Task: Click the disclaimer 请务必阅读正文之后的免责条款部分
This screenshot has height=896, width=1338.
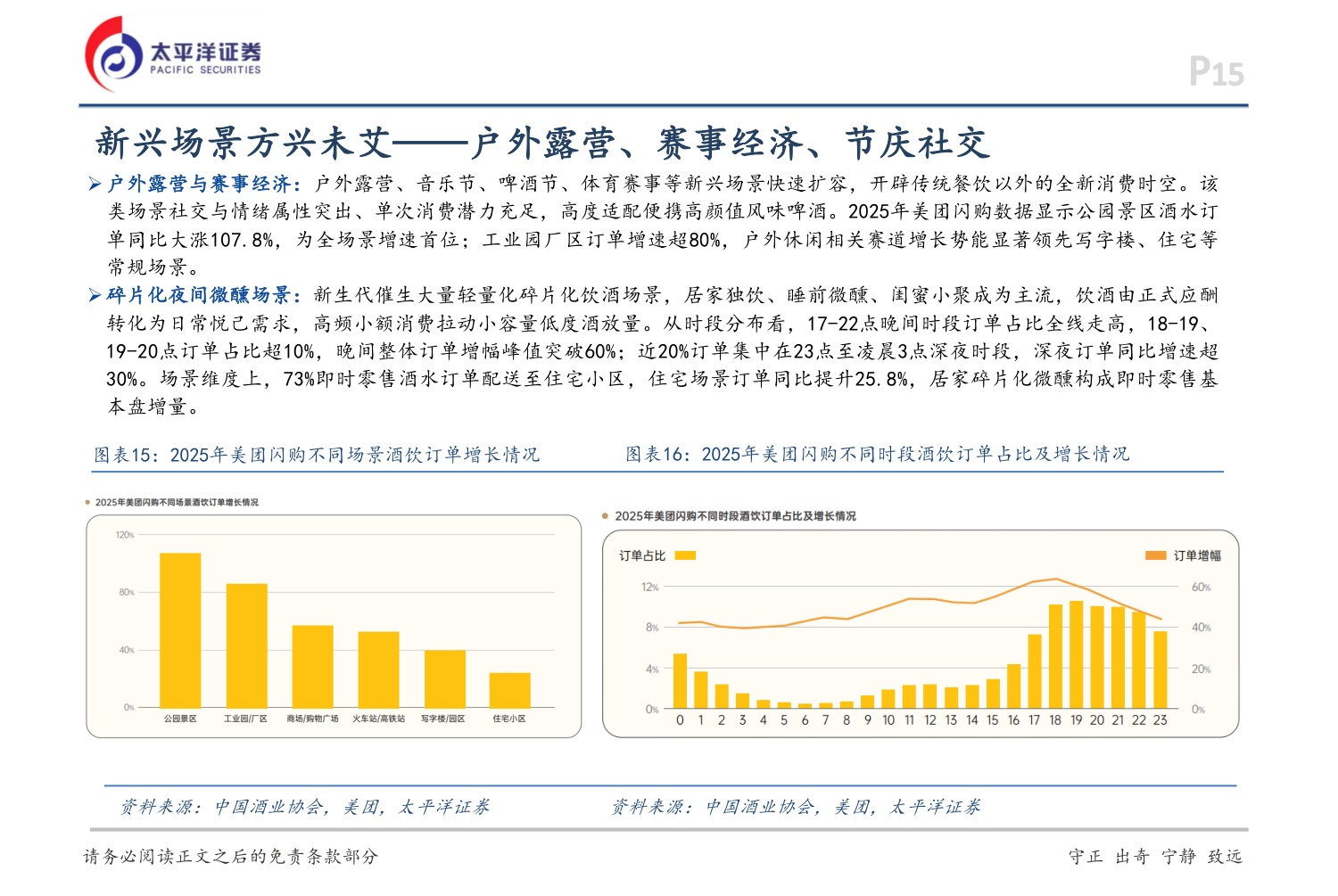Action: coord(231,857)
